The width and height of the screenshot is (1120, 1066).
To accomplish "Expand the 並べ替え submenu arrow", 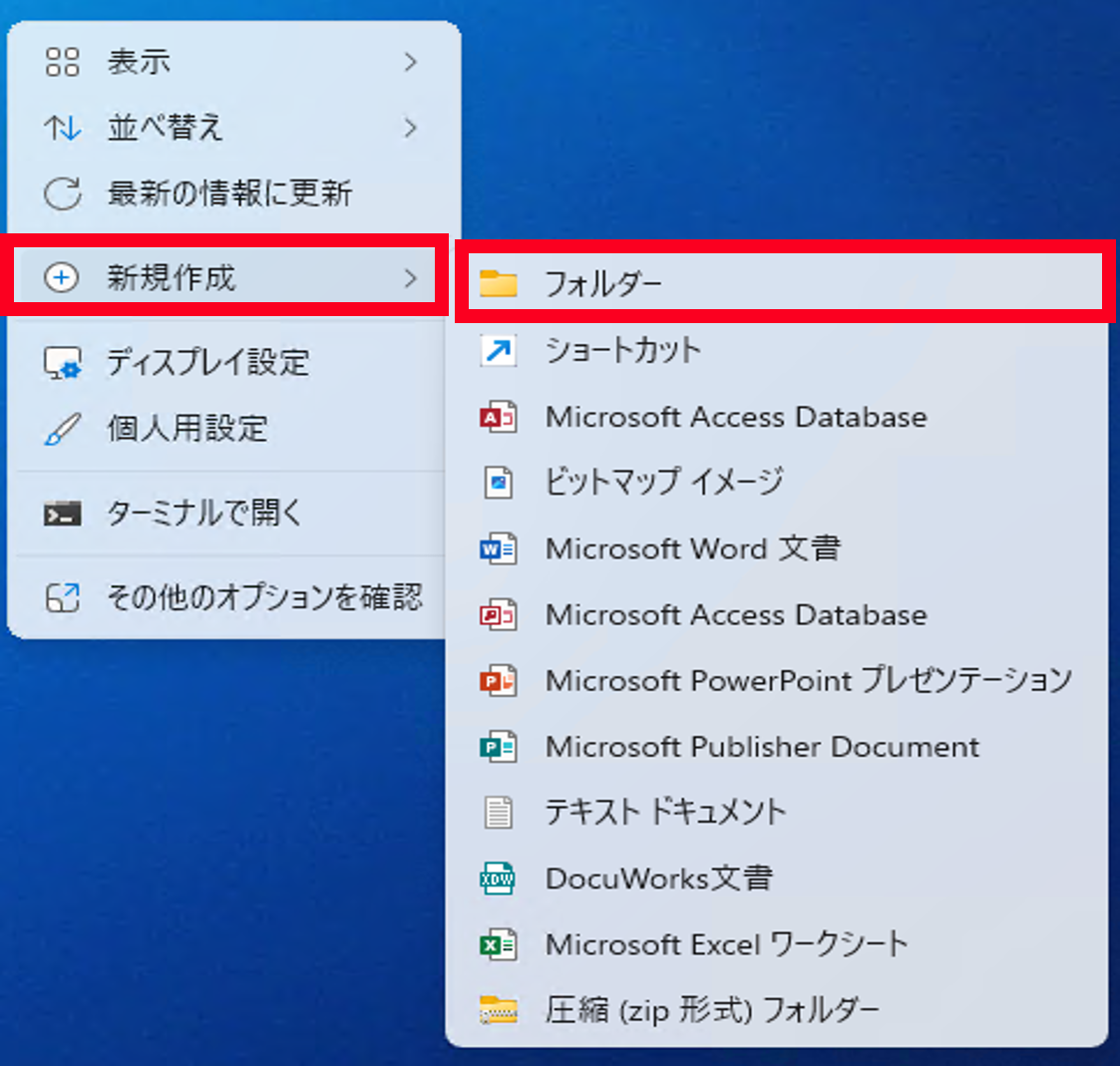I will click(410, 128).
